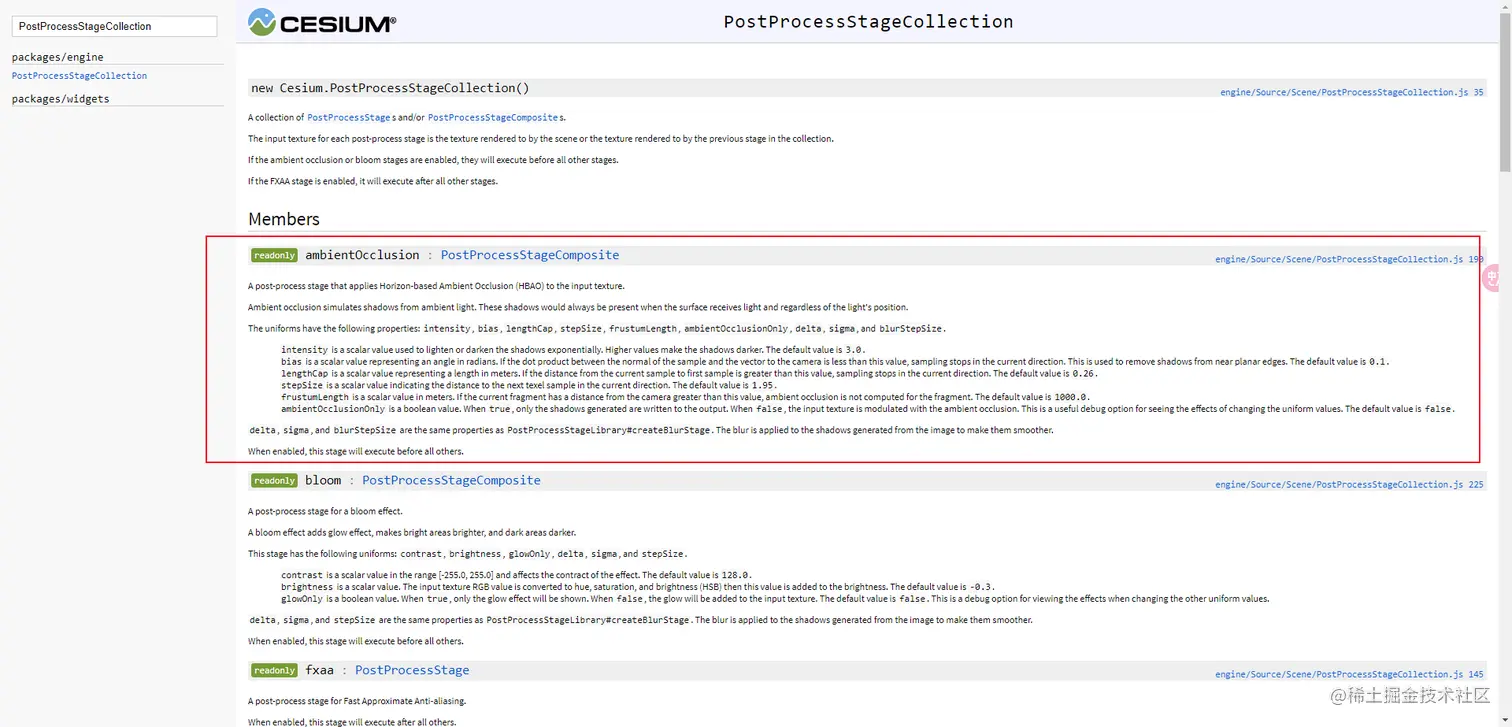The image size is (1512, 727).
Task: Click the pink floating extension icon
Action: [1492, 278]
